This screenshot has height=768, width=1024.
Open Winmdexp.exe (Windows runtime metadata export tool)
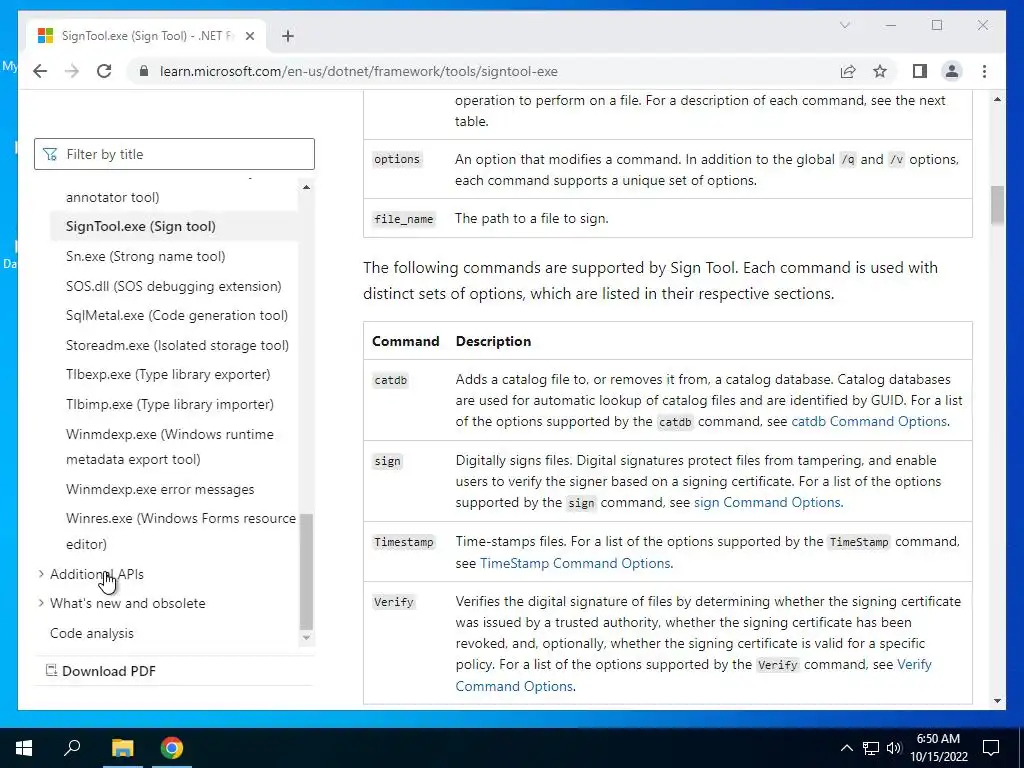pos(170,447)
